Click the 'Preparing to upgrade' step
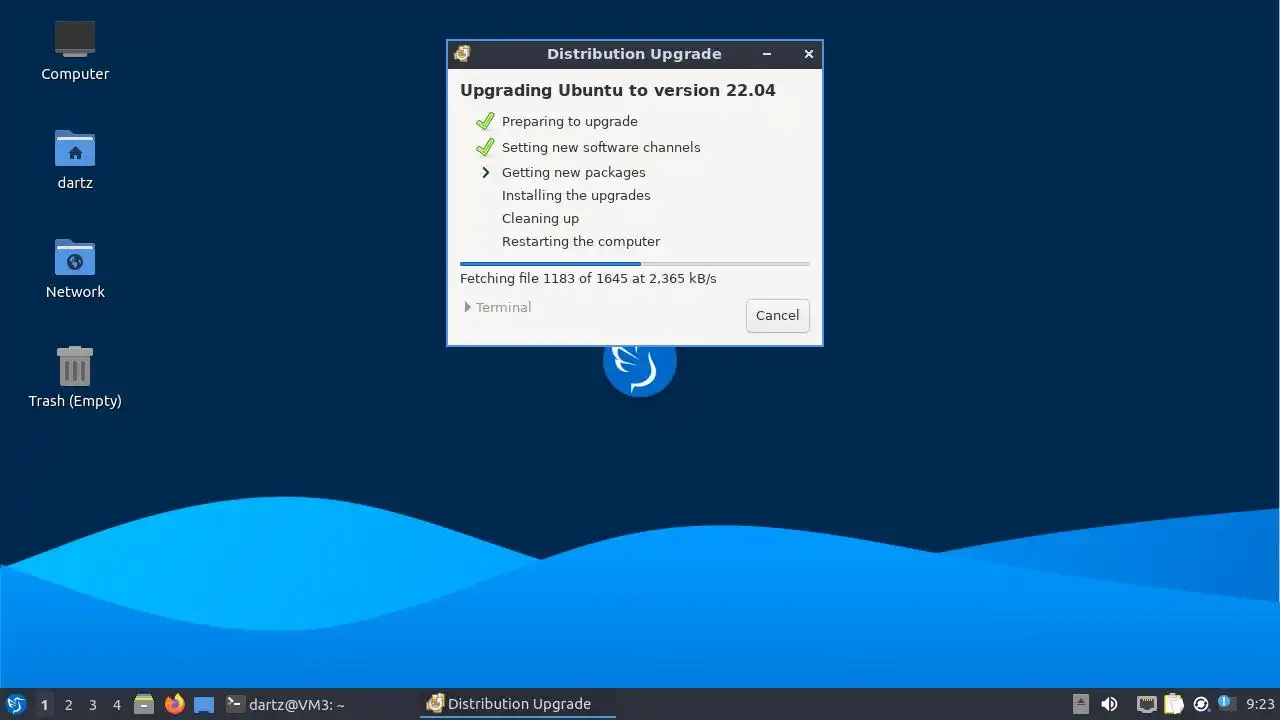The width and height of the screenshot is (1280, 720). click(x=569, y=121)
